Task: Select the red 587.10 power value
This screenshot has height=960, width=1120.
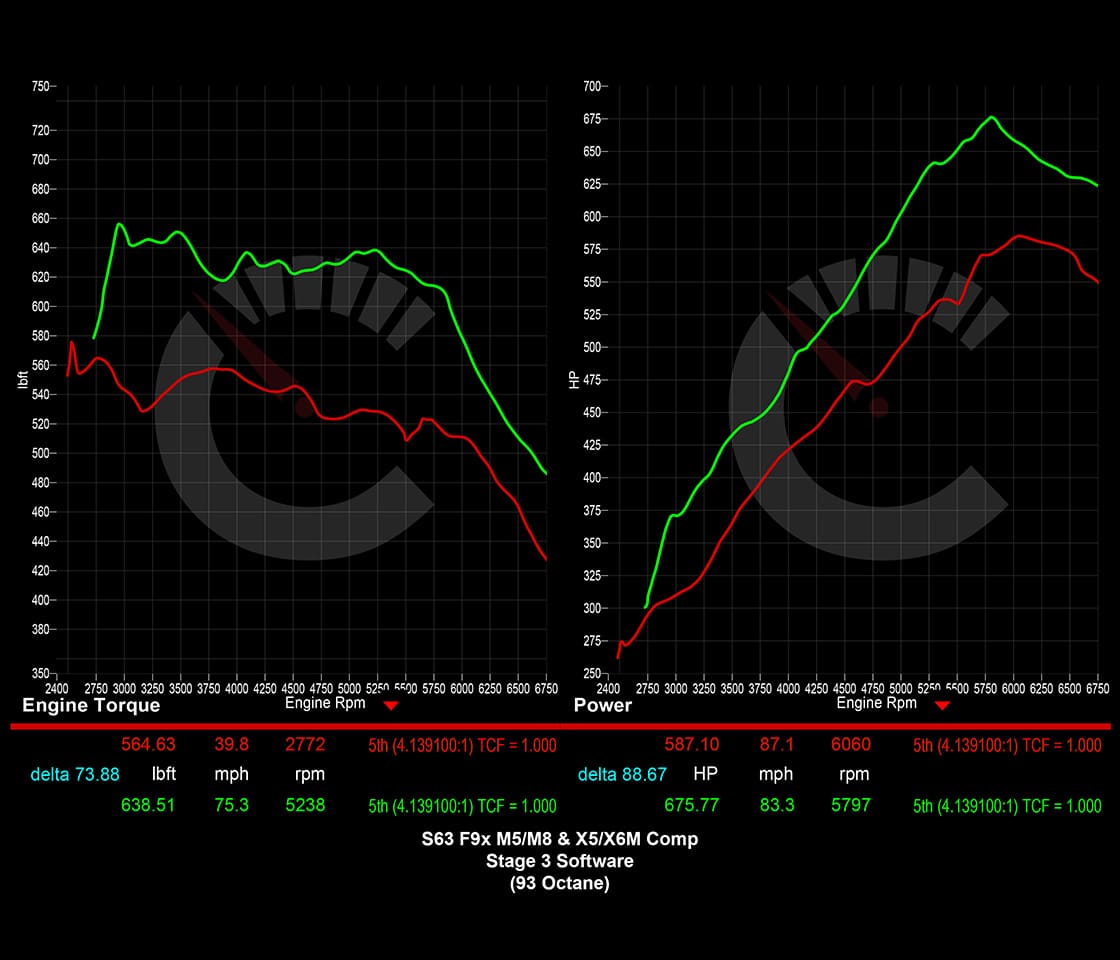Action: tap(692, 744)
